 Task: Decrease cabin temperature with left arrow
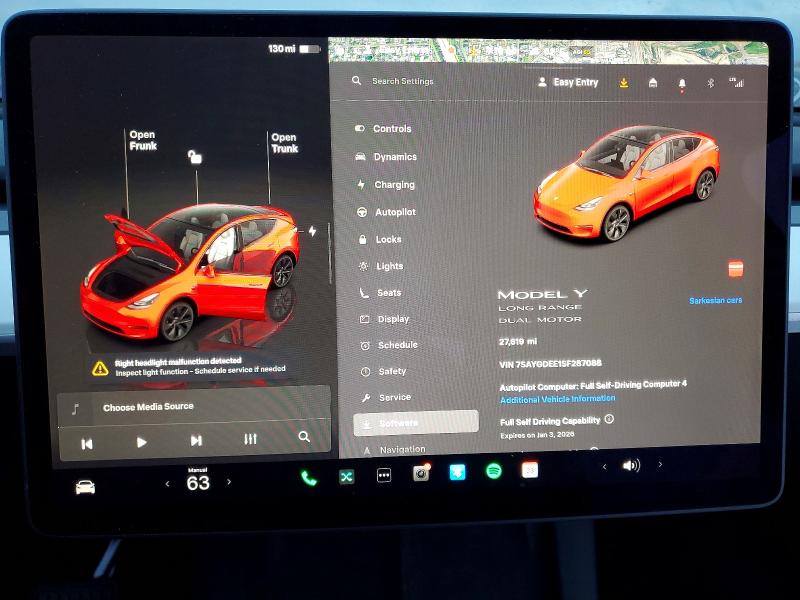(x=167, y=484)
